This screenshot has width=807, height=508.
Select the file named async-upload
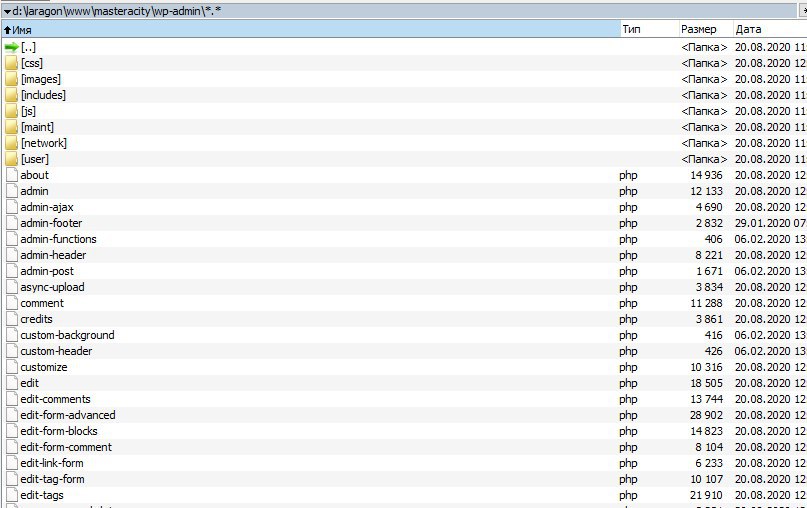(x=52, y=287)
